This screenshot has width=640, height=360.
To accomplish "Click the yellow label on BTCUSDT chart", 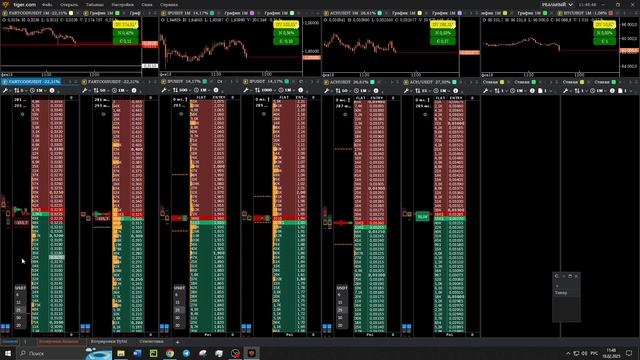I will pos(604,25).
